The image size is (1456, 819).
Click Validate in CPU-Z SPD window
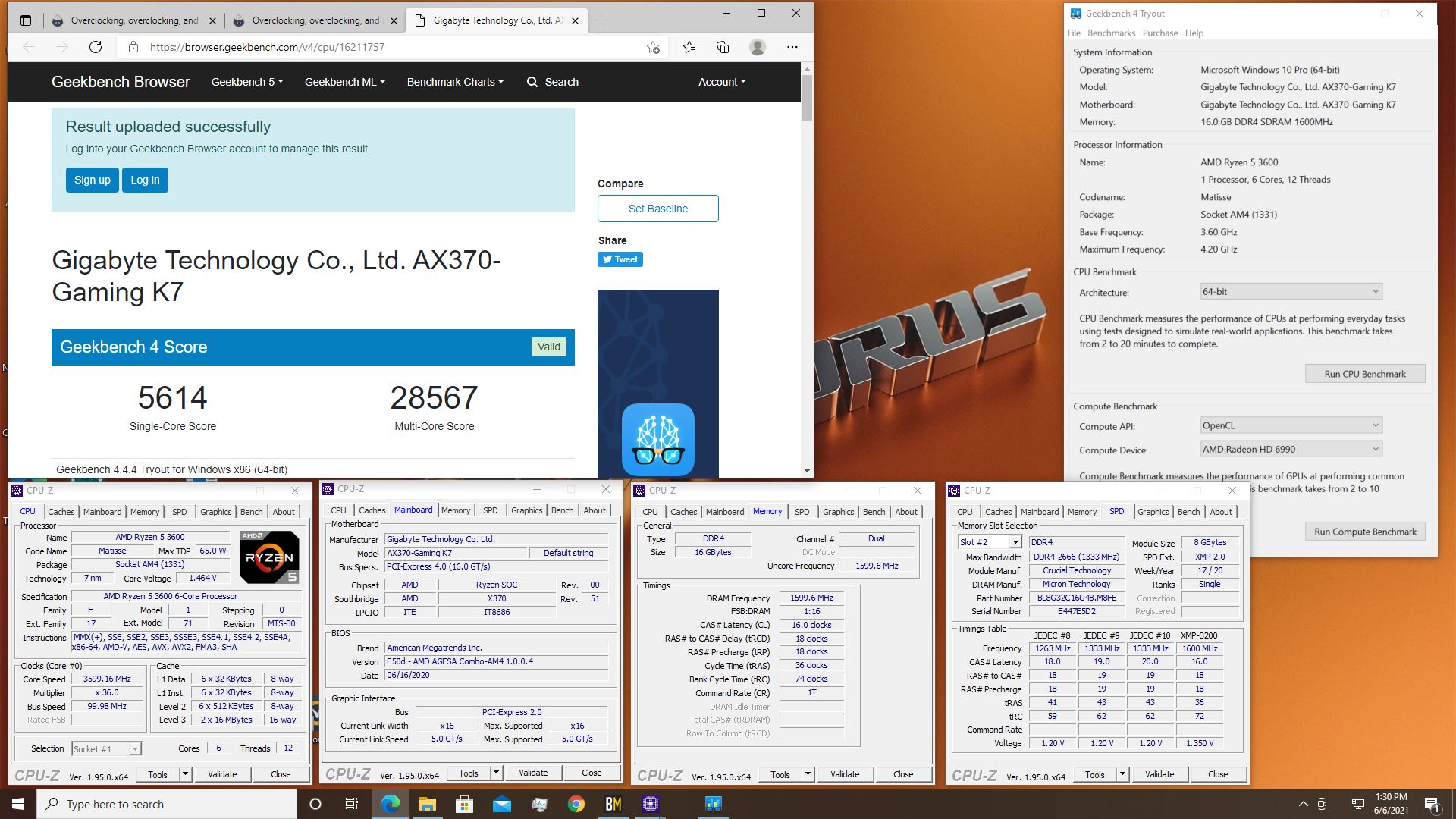tap(1159, 774)
